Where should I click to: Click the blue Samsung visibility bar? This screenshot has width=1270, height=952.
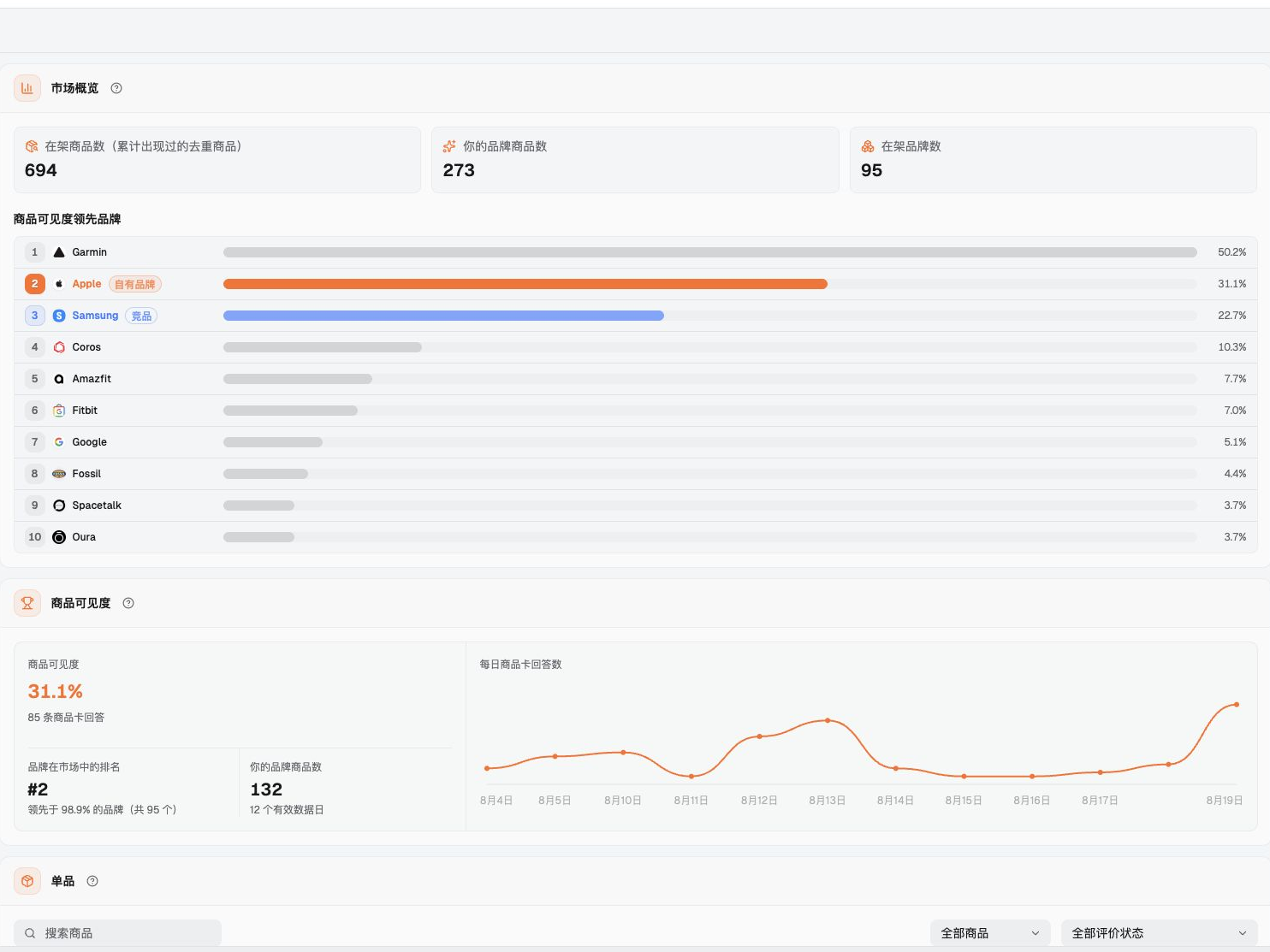tap(443, 316)
